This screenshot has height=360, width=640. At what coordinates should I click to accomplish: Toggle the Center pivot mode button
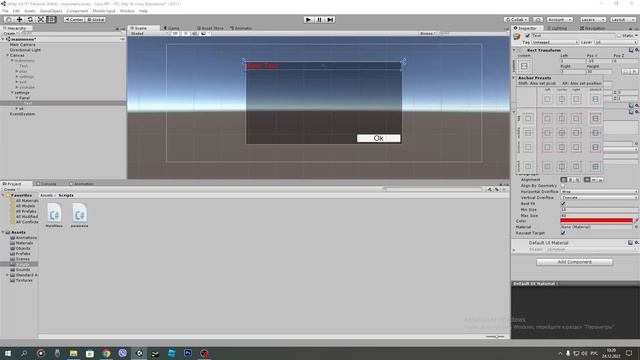click(74, 20)
